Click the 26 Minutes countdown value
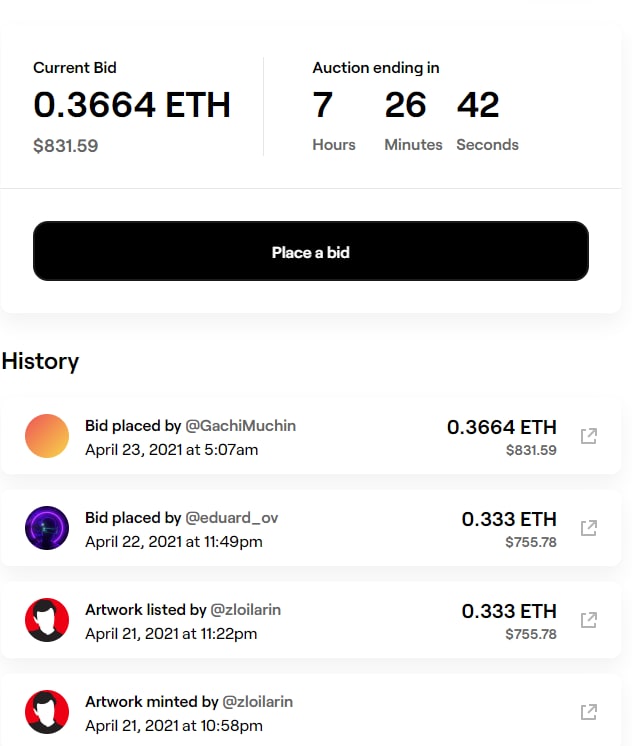The image size is (632, 746). pos(405,105)
